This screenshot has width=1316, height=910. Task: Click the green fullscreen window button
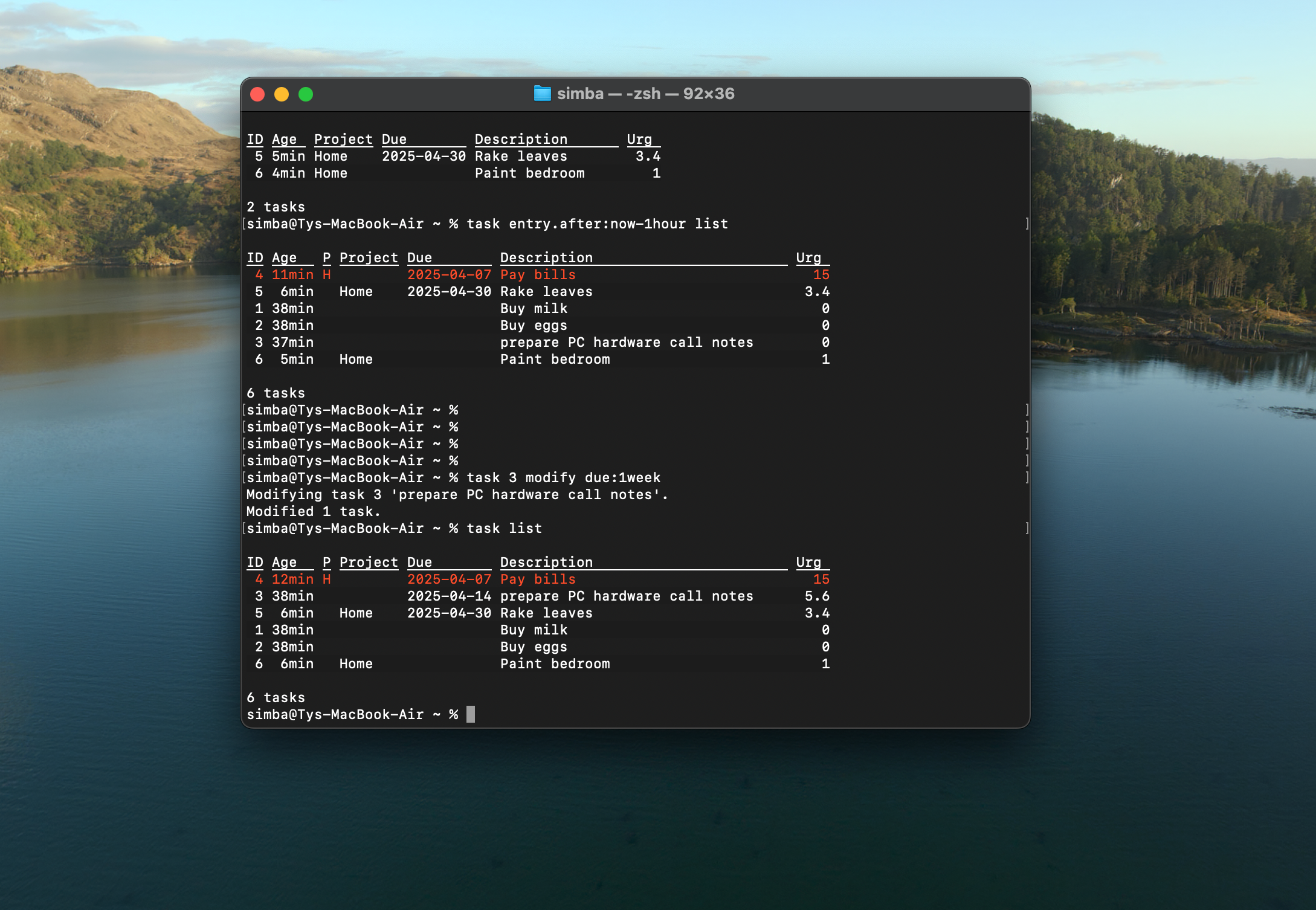click(x=306, y=94)
